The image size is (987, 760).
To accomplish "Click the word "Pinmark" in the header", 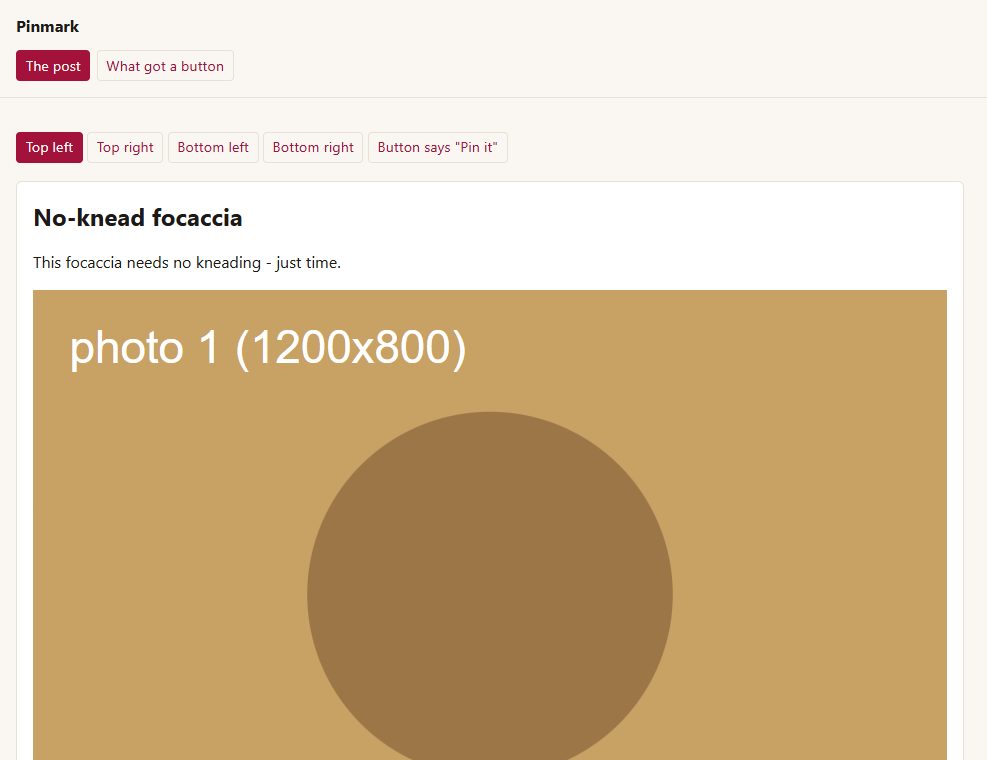I will tap(47, 26).
